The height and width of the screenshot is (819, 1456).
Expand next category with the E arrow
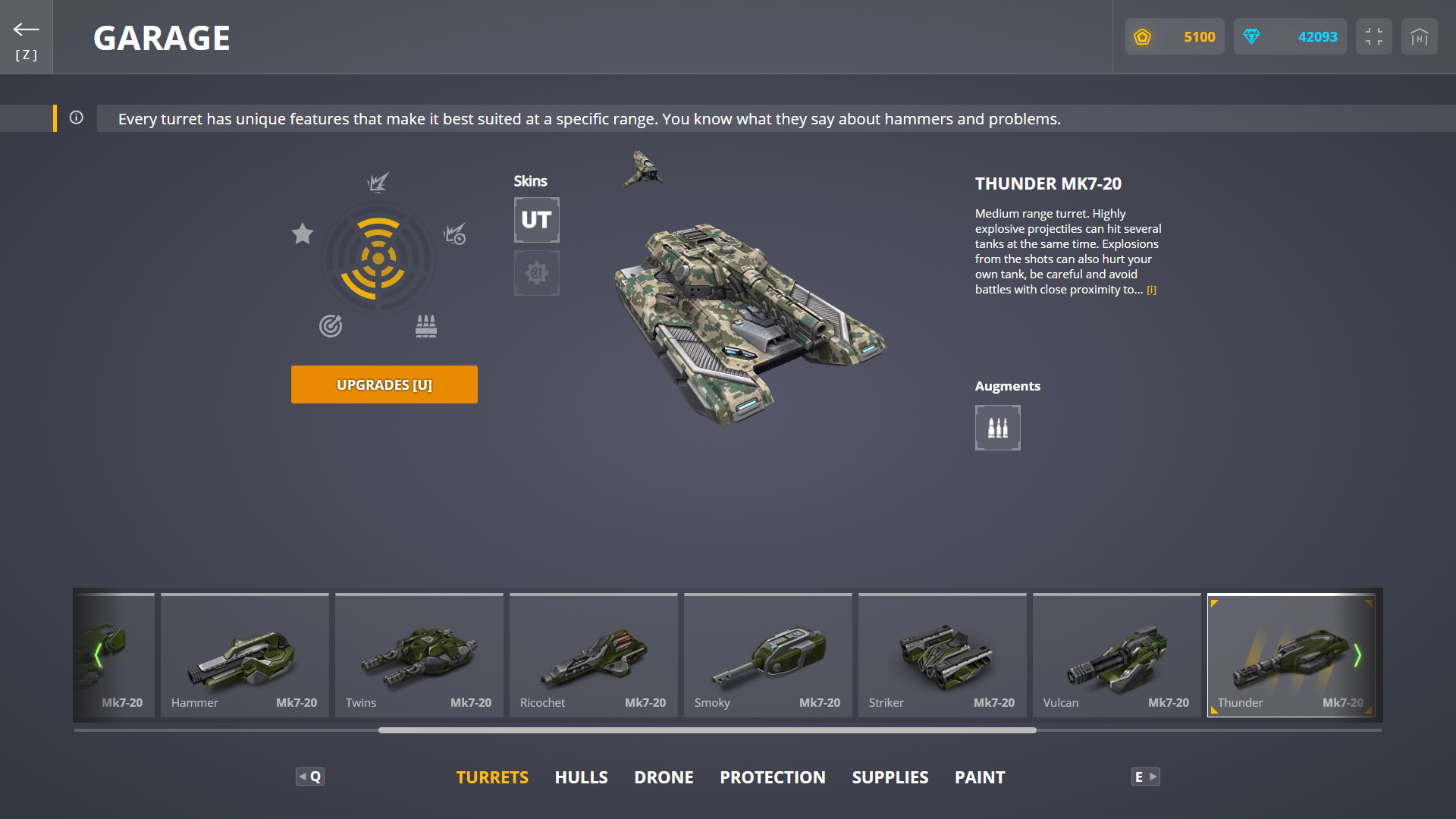coord(1145,777)
